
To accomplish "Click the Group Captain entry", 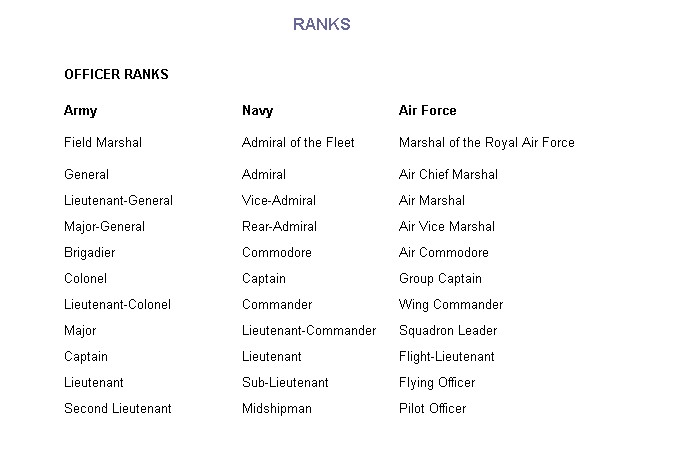I will [440, 279].
